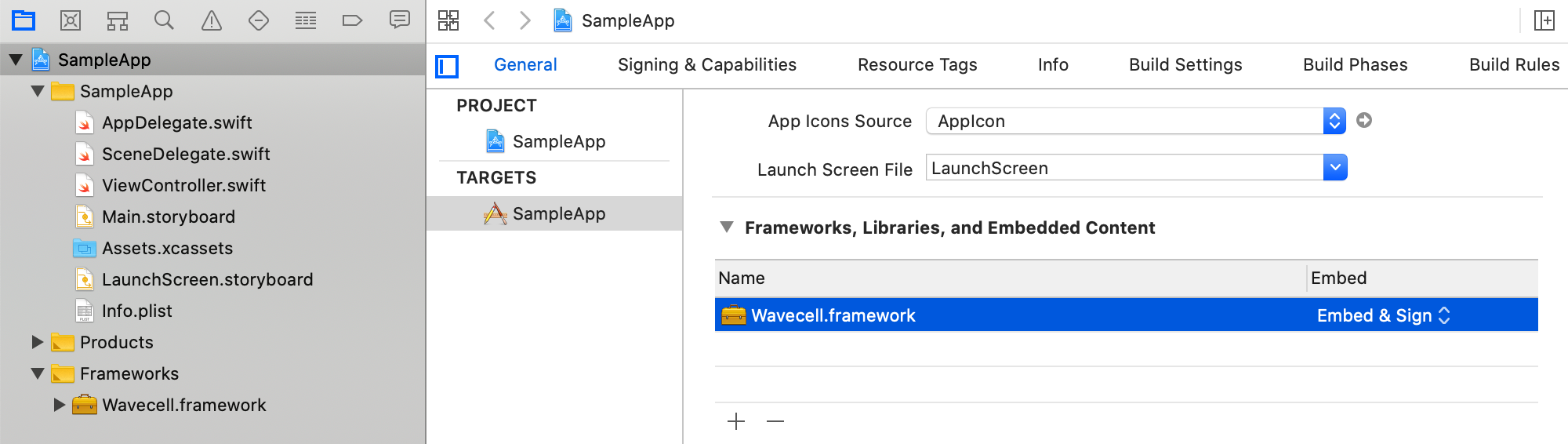Open the Launch Screen File dropdown arrow
1568x444 pixels.
tap(1335, 167)
